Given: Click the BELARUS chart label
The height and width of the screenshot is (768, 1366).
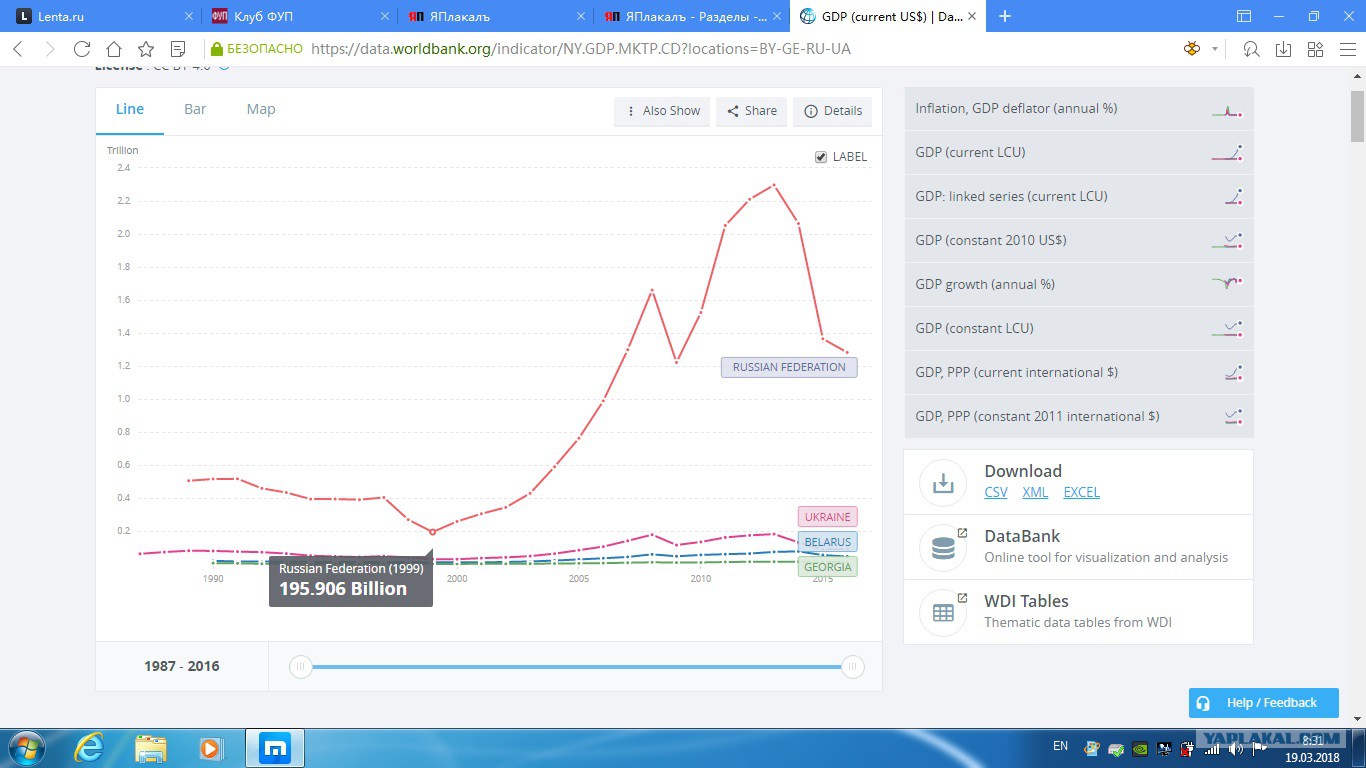Looking at the screenshot, I should click(827, 542).
